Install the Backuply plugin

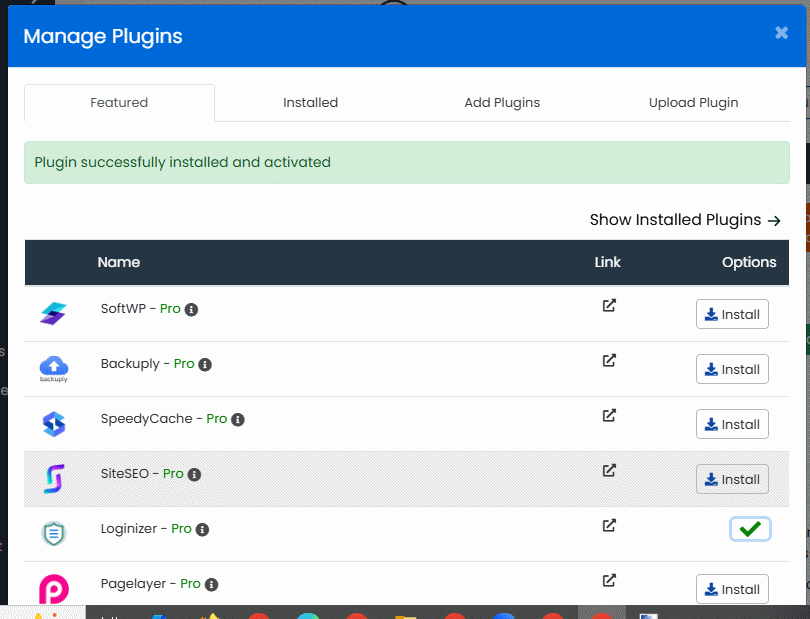click(732, 369)
